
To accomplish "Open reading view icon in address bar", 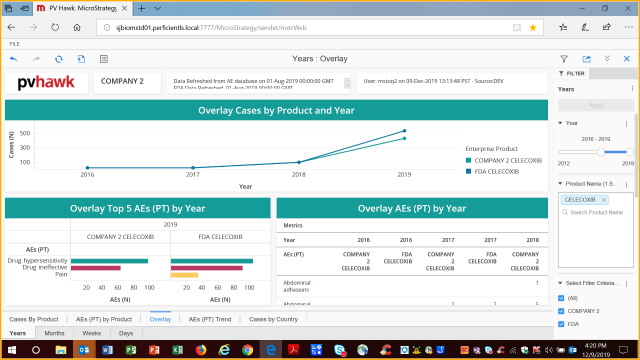I will [517, 27].
